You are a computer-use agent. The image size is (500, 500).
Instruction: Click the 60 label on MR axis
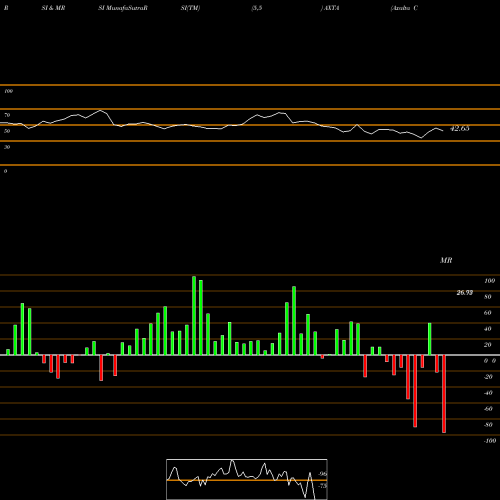pos(488,313)
